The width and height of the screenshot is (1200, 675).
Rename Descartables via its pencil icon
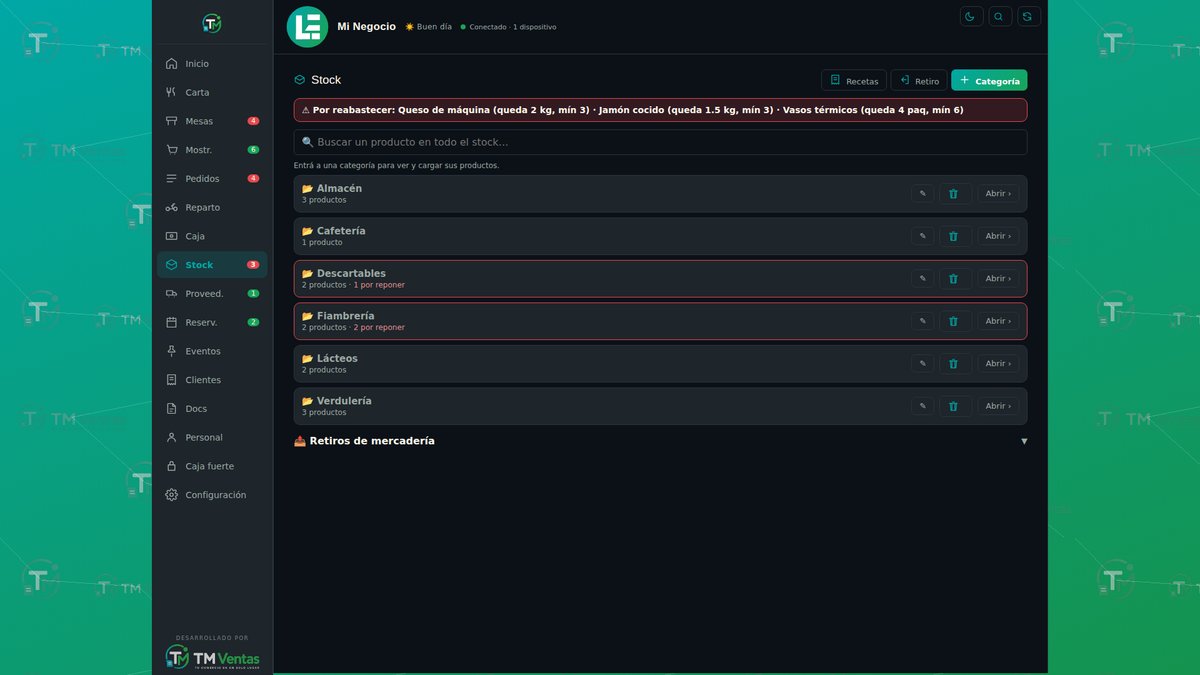click(x=922, y=279)
